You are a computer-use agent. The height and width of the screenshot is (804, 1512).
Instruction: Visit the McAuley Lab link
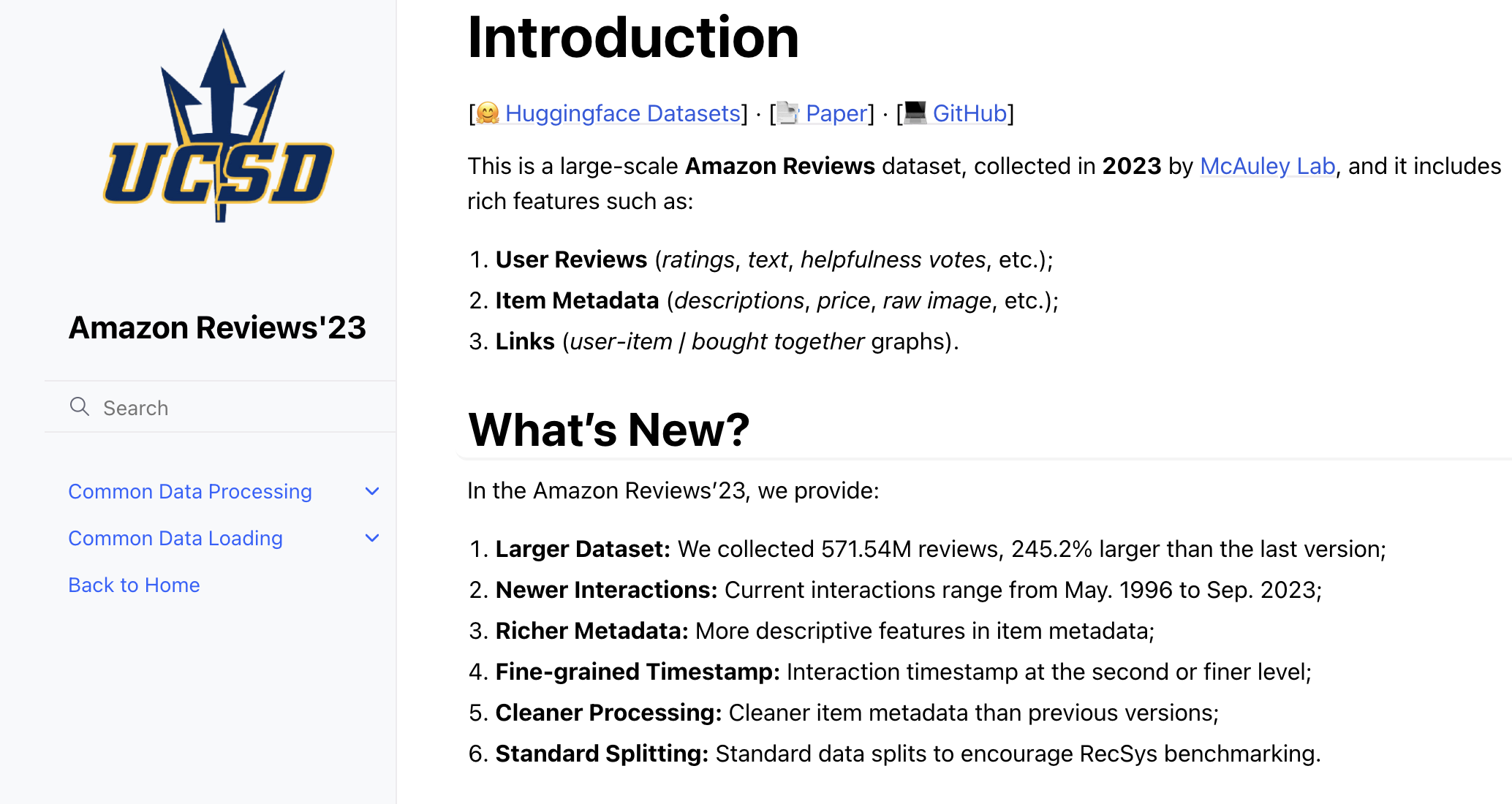coord(1268,166)
